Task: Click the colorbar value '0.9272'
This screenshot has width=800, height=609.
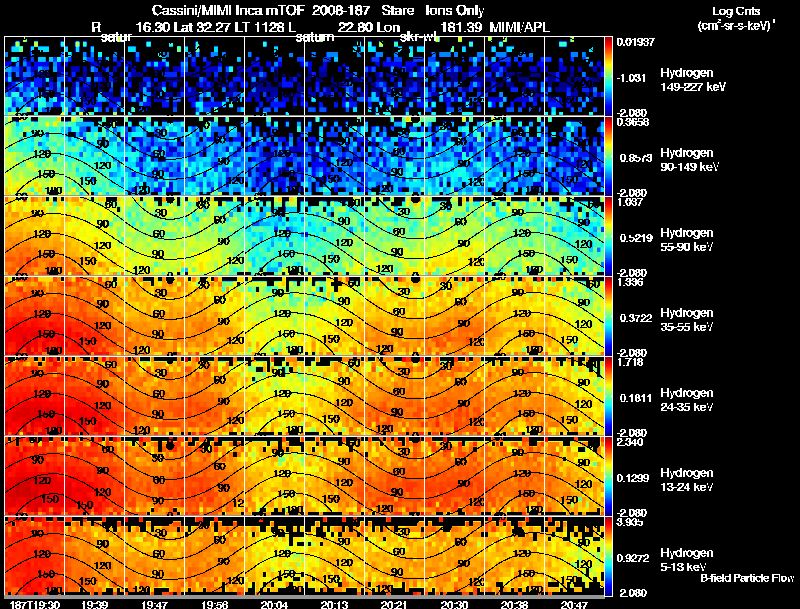Action: click(x=633, y=558)
